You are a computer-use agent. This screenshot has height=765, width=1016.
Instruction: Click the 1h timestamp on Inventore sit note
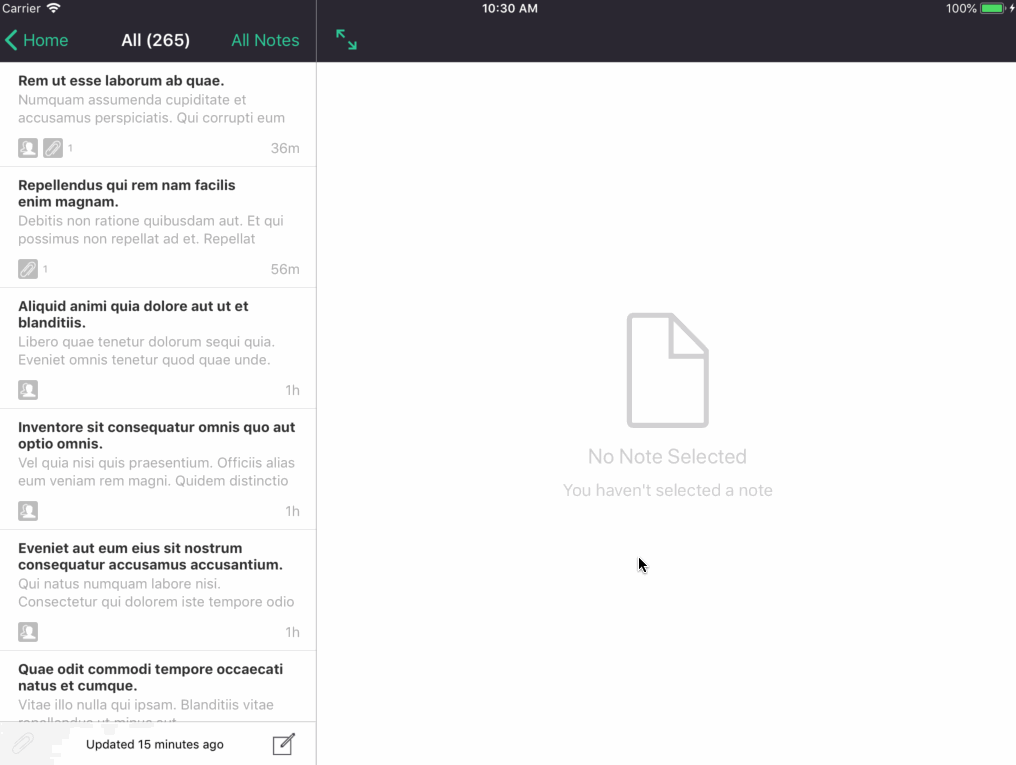pyautogui.click(x=292, y=511)
